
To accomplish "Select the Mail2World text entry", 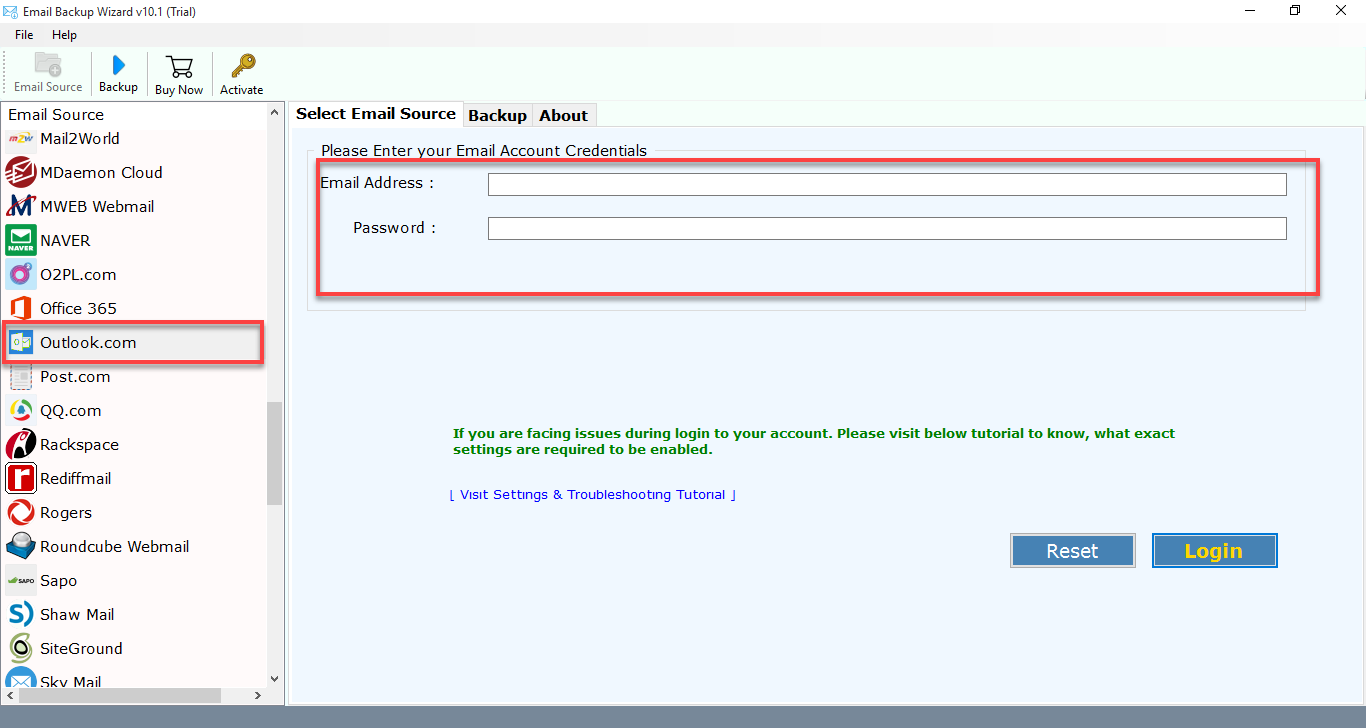I will point(80,138).
